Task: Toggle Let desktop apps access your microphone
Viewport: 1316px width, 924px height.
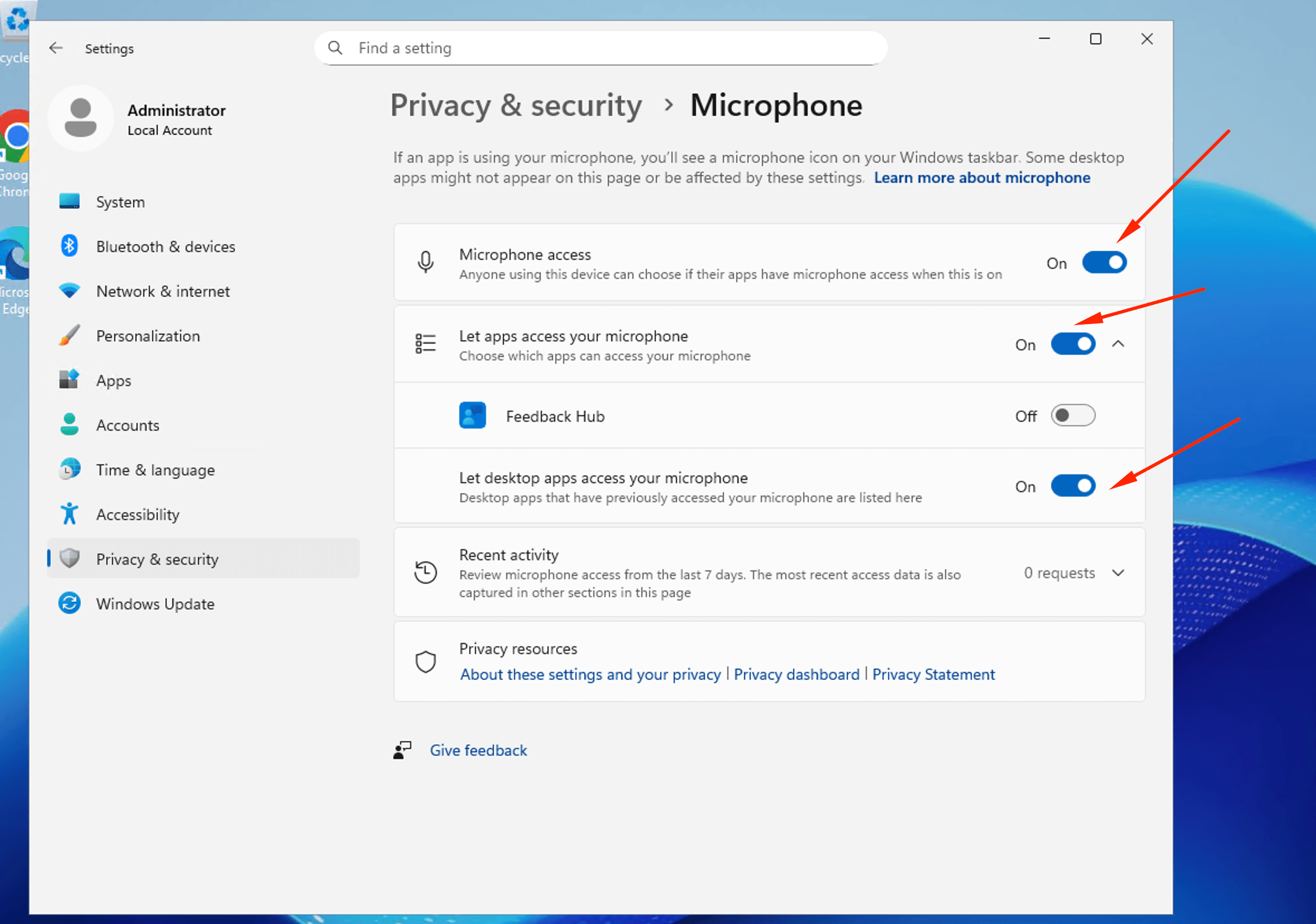Action: click(x=1073, y=486)
